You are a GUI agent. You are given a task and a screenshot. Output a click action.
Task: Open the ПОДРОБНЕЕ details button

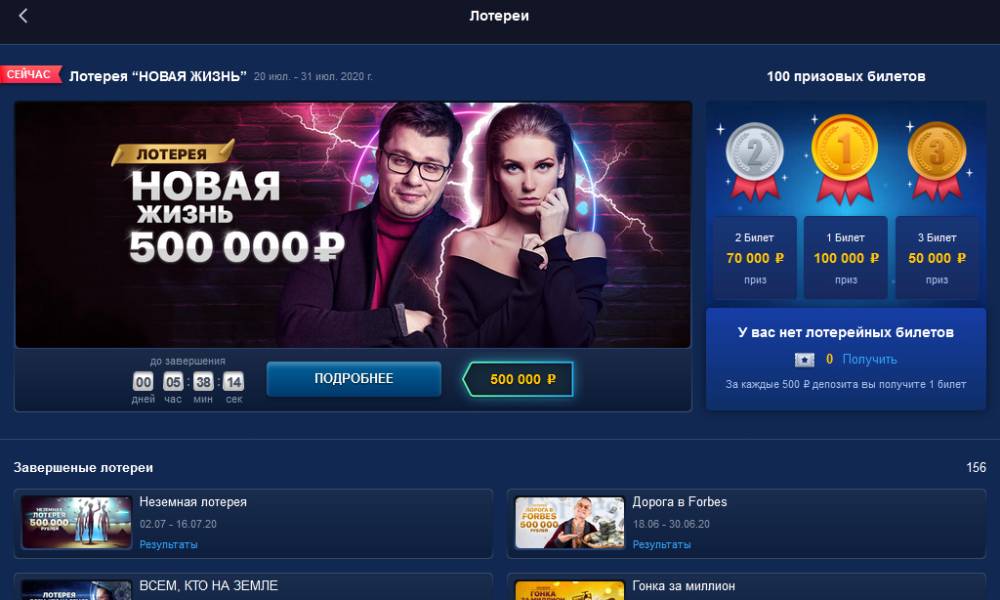coord(353,379)
